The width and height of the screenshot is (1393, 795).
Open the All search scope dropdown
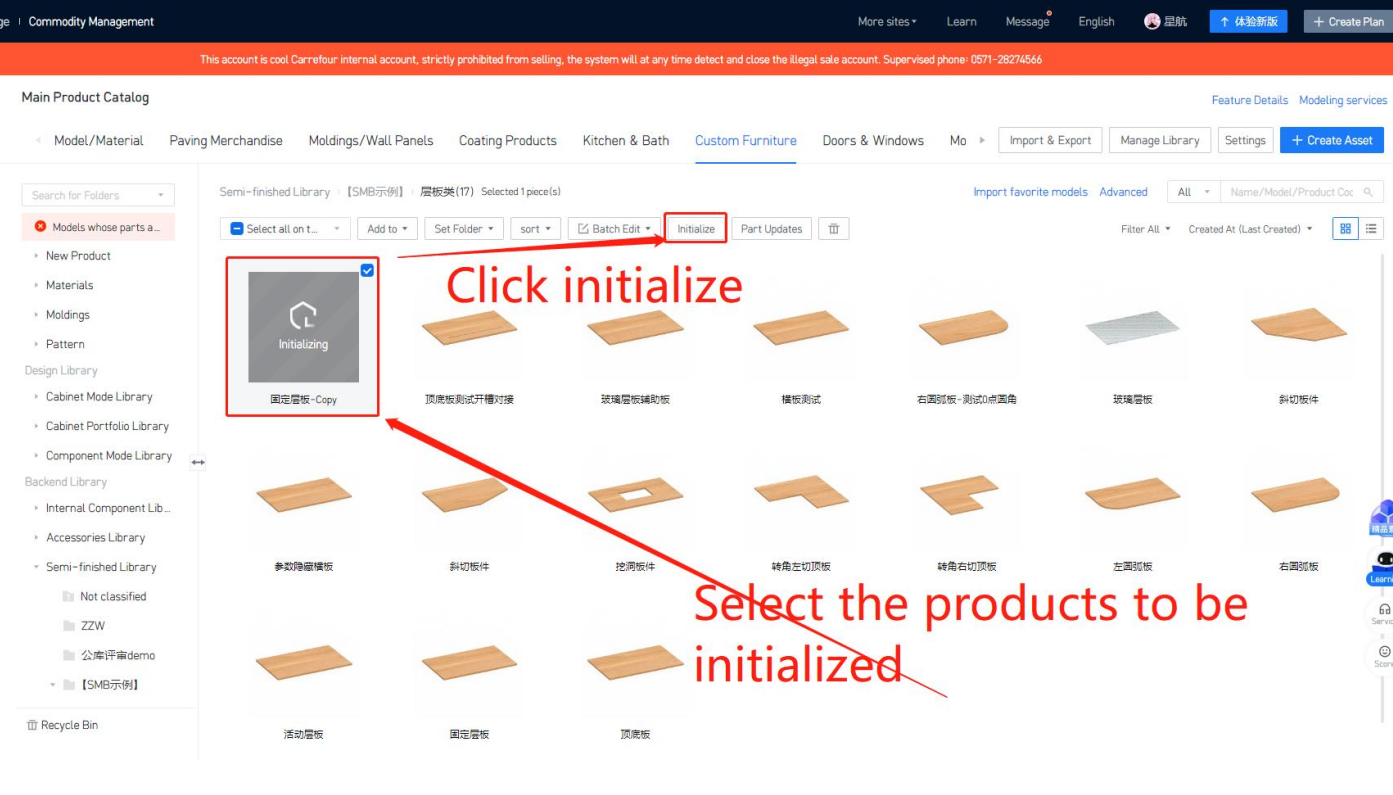point(1194,192)
